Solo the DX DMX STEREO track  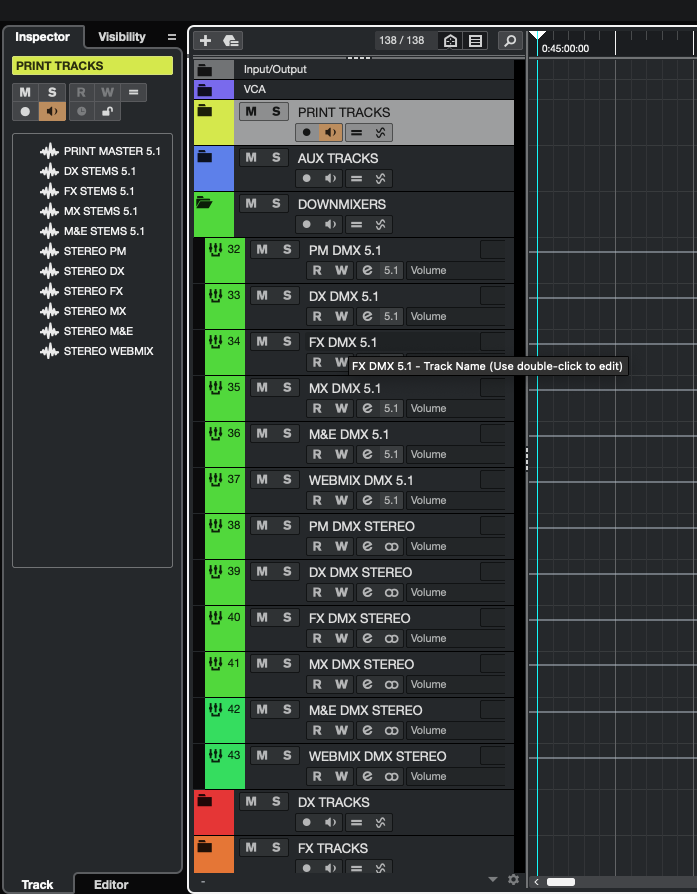click(x=287, y=571)
